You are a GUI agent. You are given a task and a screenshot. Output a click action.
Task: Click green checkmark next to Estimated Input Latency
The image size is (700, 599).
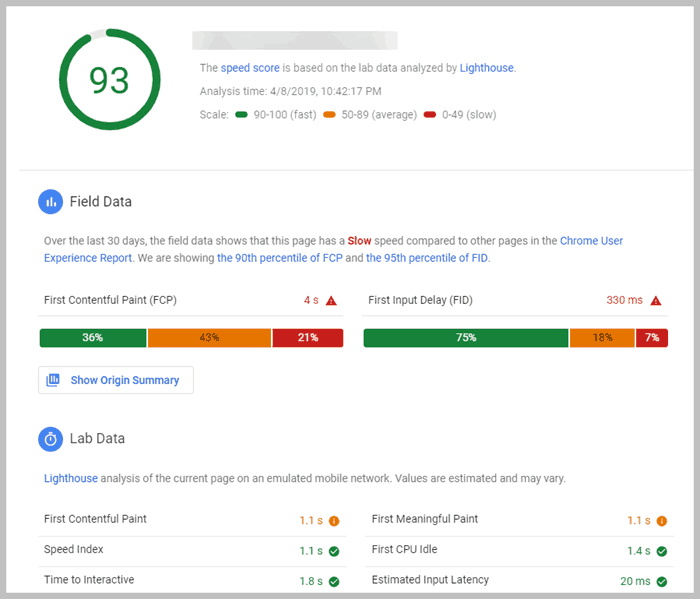point(658,580)
